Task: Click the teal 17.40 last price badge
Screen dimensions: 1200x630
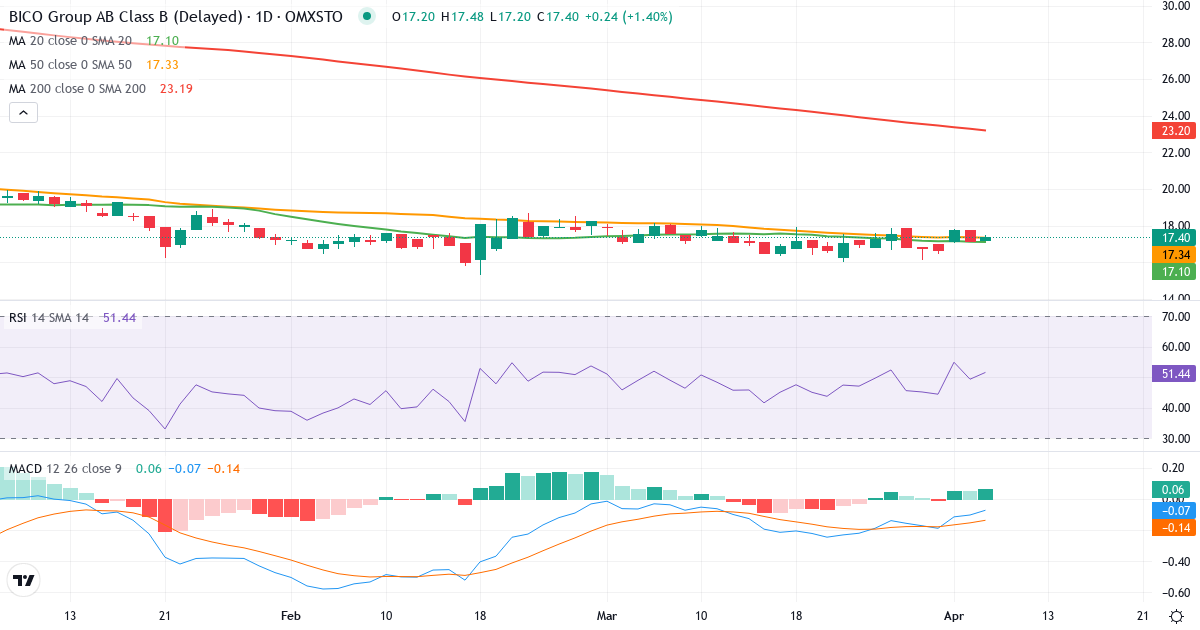Action: (x=1172, y=238)
